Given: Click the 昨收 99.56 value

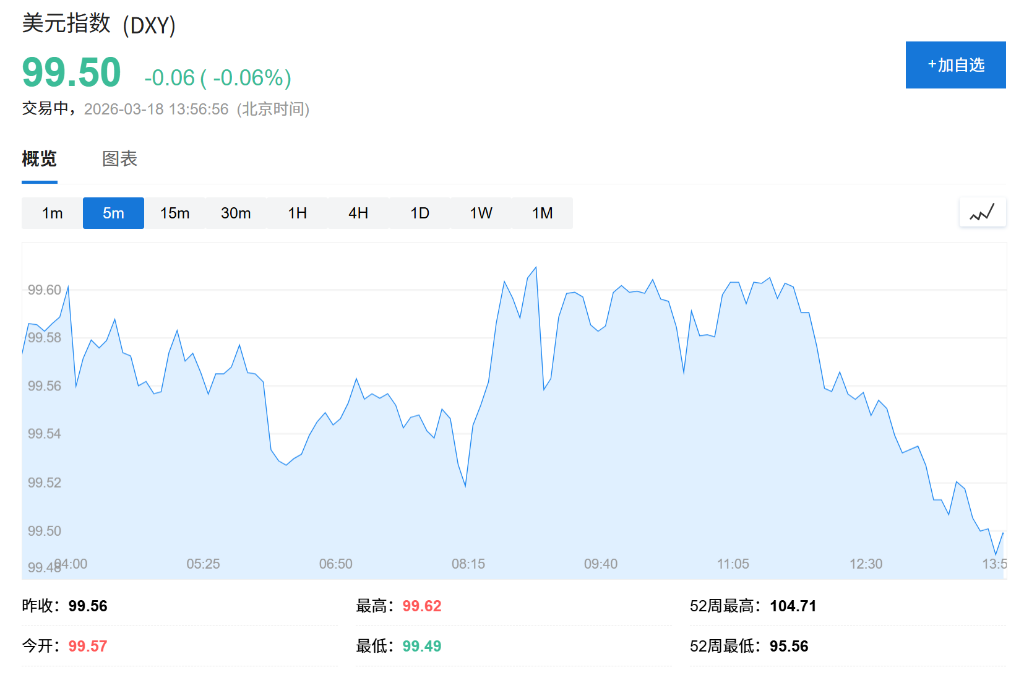Looking at the screenshot, I should pyautogui.click(x=91, y=605).
